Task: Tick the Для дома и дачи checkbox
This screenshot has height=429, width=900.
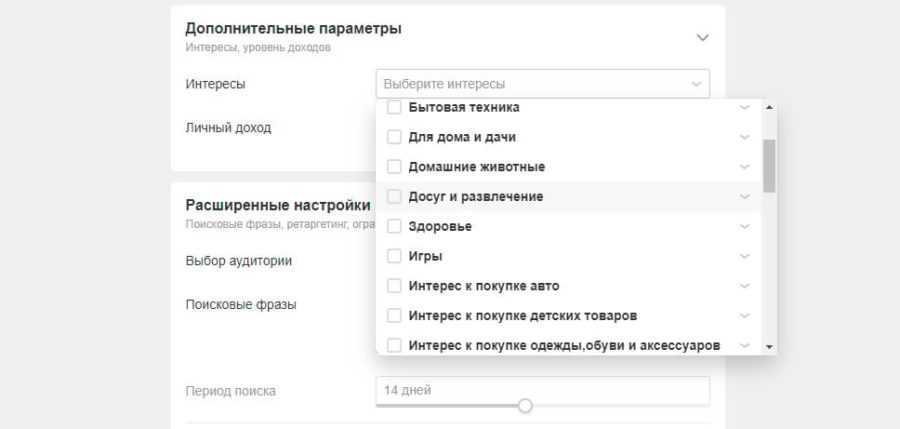Action: click(394, 137)
